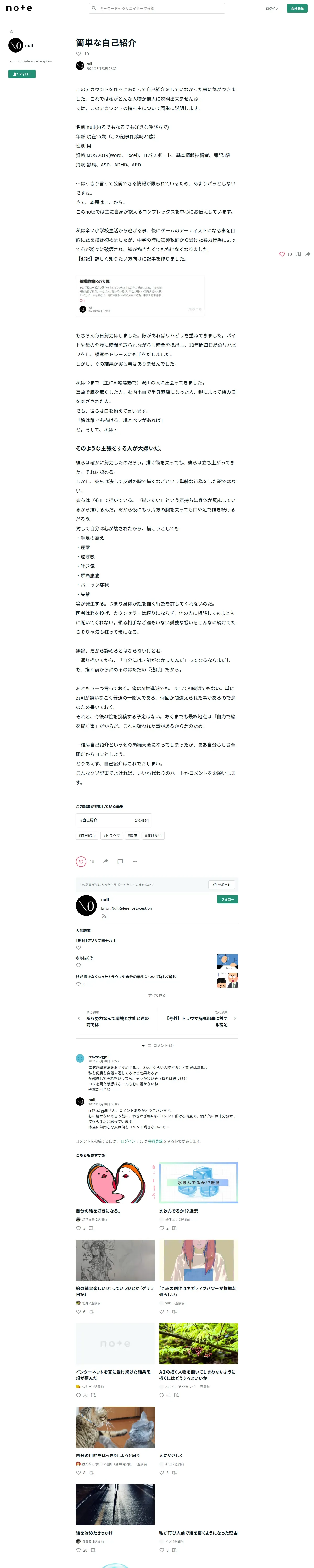Click the 会員登録 button in the header
The width and height of the screenshot is (314, 1568).
coord(297,9)
